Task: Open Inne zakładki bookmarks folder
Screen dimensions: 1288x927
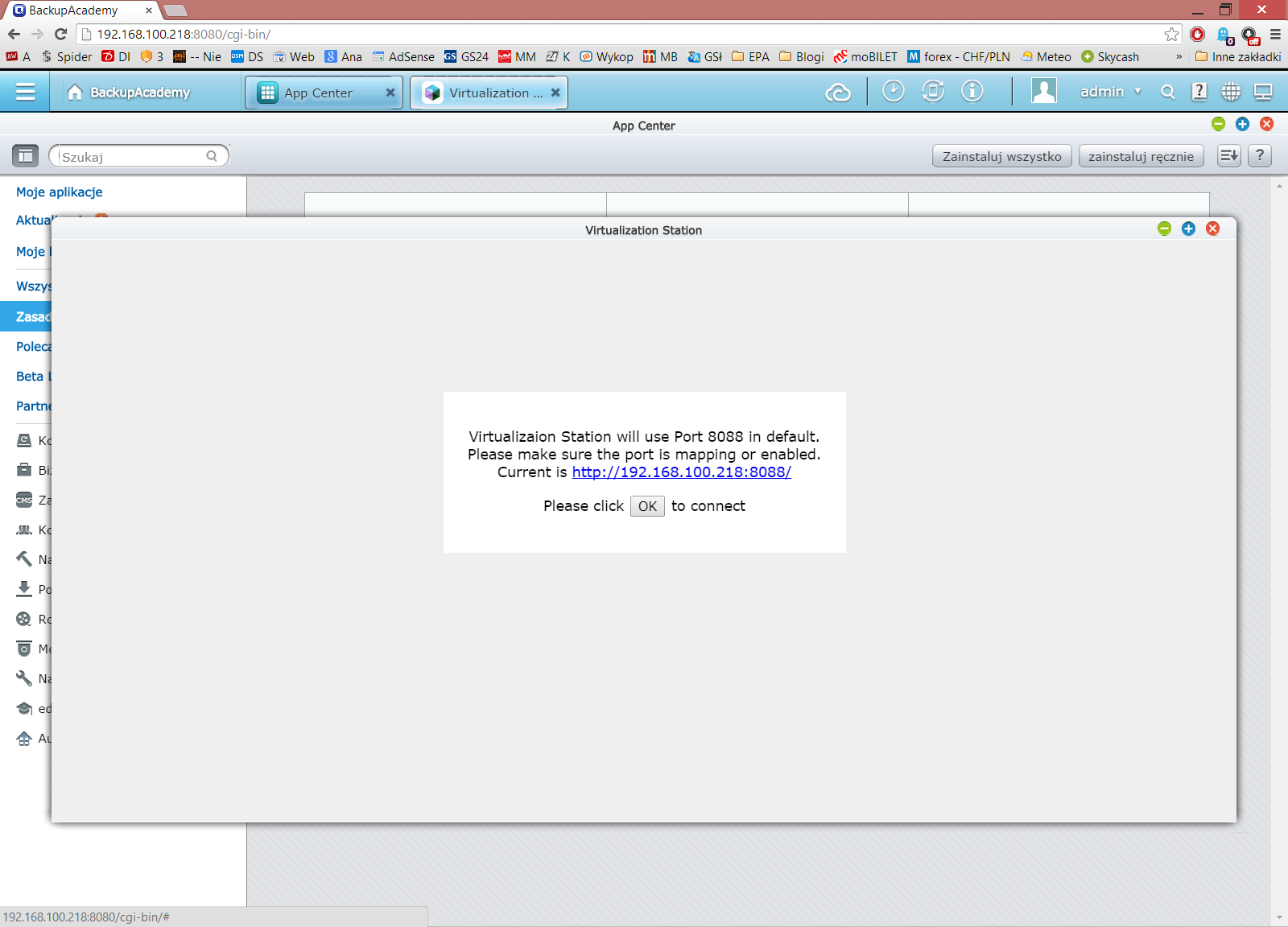Action: 1238,56
